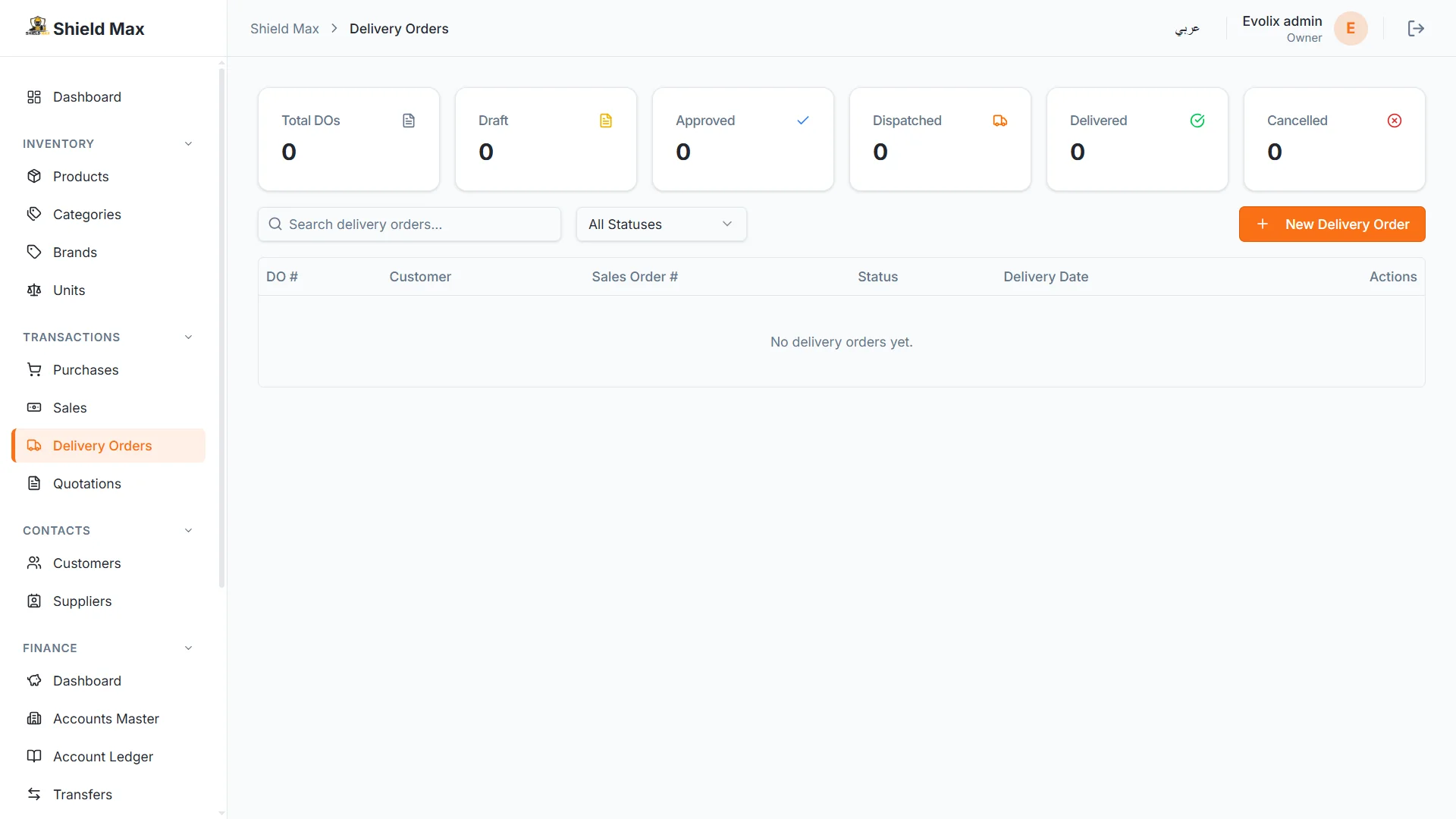Image resolution: width=1456 pixels, height=819 pixels.
Task: Click the Products box icon in sidebar
Action: pyautogui.click(x=34, y=176)
